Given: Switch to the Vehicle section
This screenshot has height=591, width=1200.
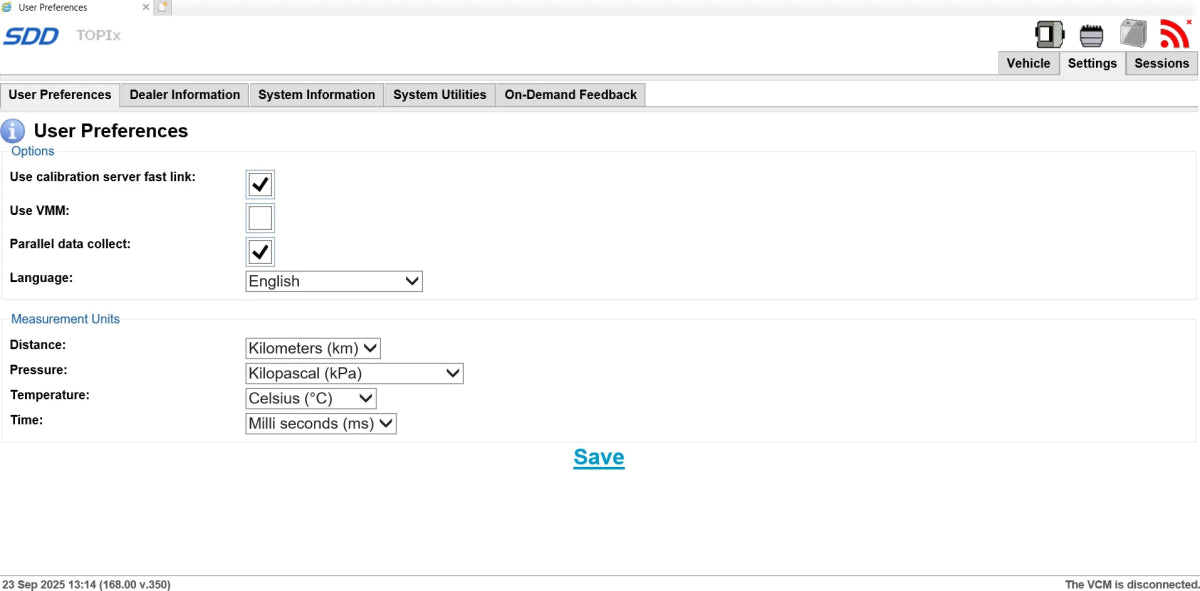Looking at the screenshot, I should [1028, 63].
